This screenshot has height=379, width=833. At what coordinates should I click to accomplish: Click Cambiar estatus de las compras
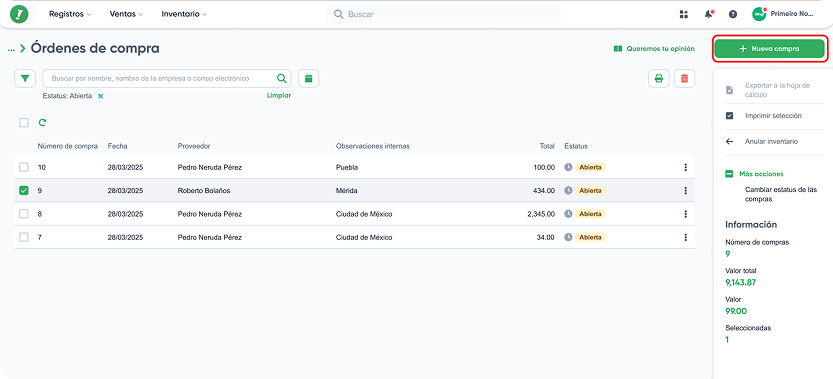pos(781,194)
